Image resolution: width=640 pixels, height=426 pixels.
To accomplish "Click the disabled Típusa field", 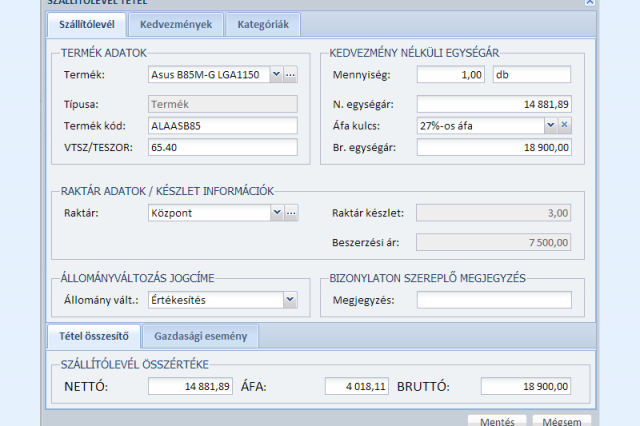I will pos(223,104).
